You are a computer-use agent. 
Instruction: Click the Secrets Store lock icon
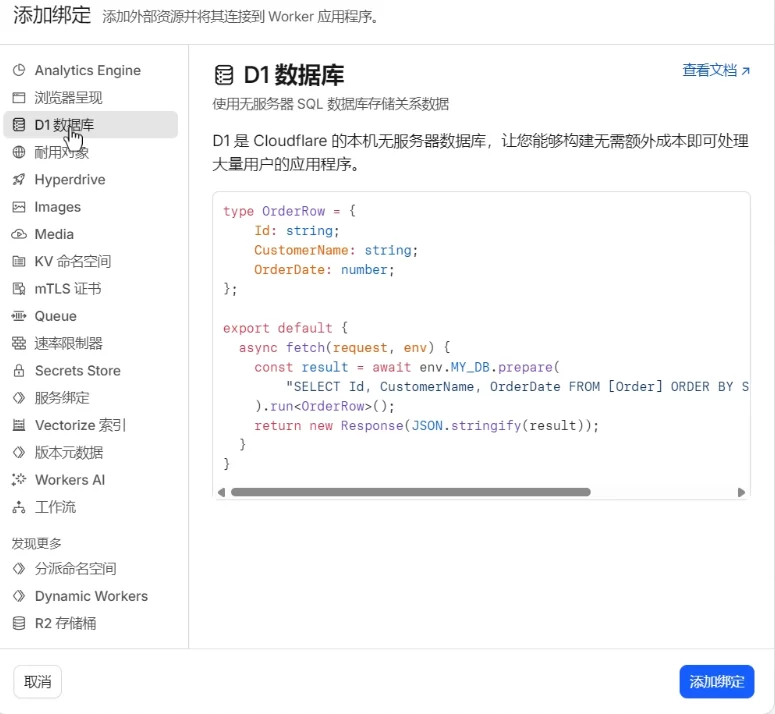point(18,371)
